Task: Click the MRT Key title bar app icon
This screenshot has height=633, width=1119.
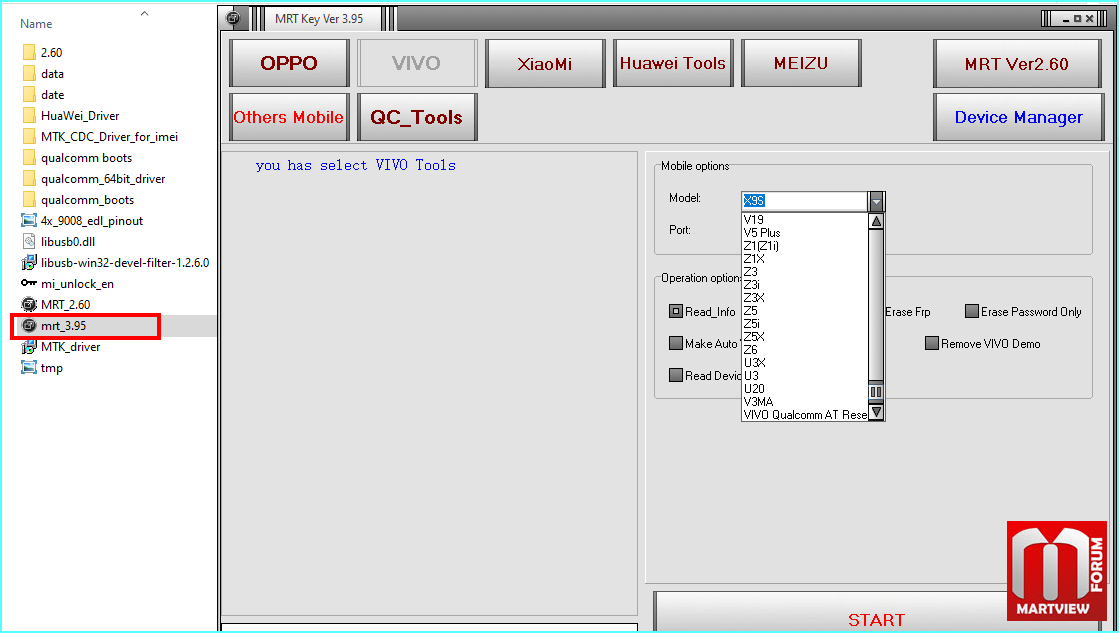Action: click(233, 19)
